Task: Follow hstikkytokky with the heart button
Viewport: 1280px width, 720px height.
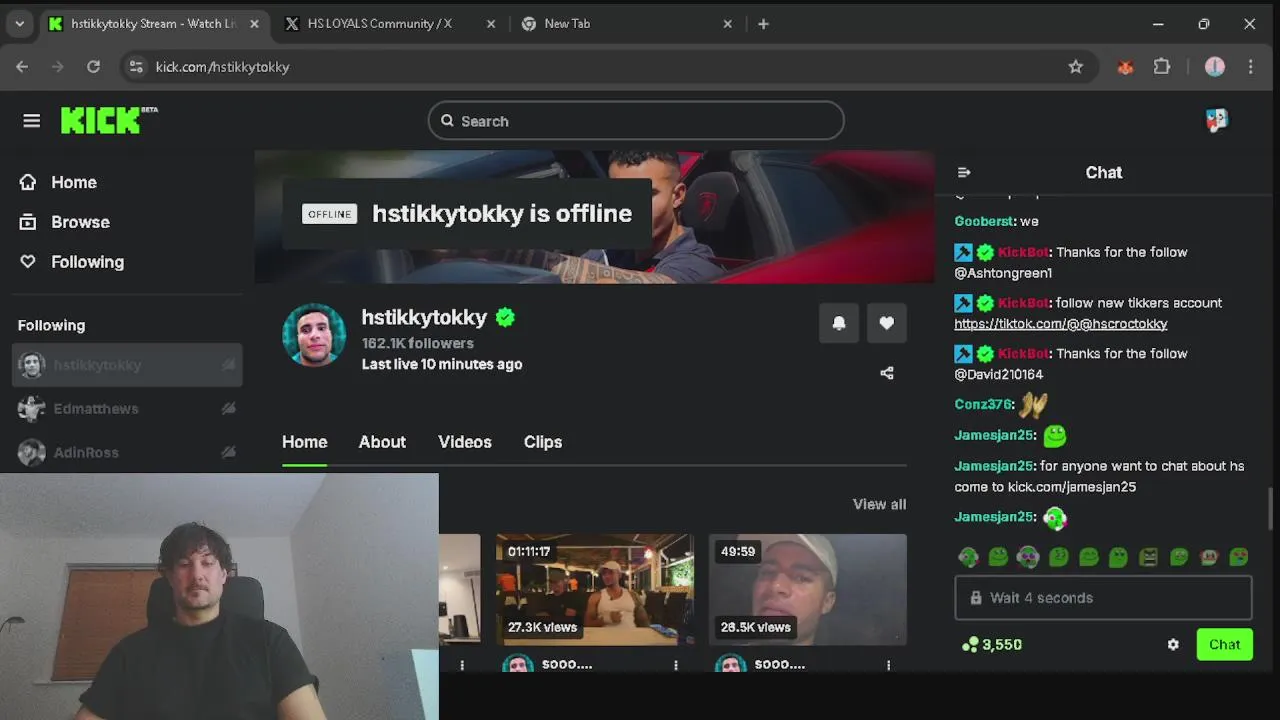Action: point(887,323)
